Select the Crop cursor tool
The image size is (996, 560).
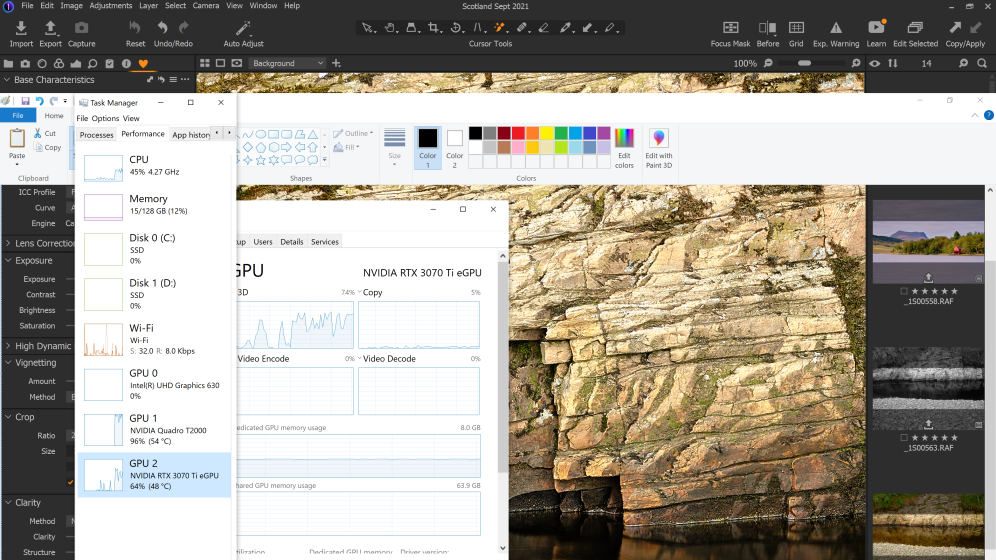pos(434,28)
